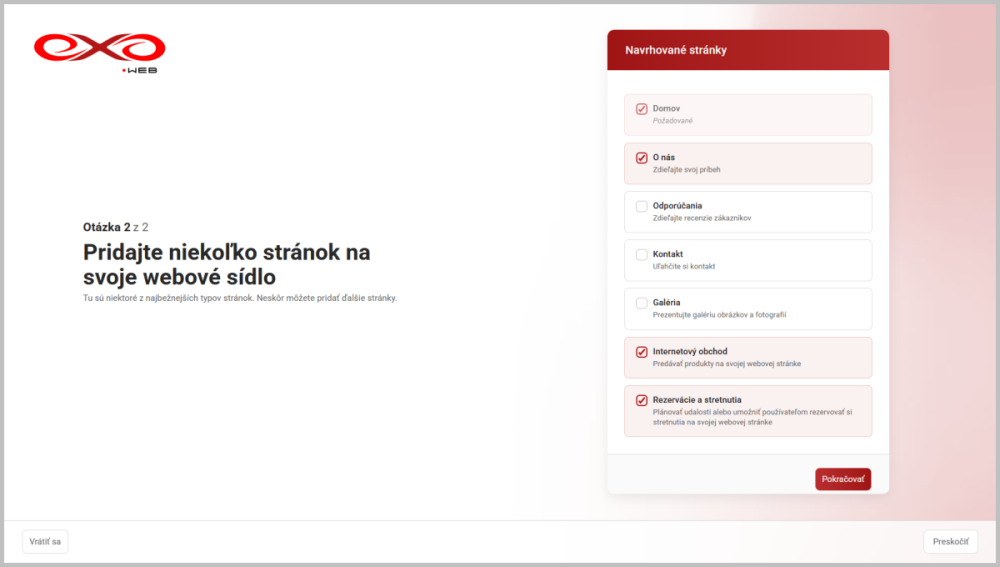Viewport: 1000px width, 567px height.
Task: Click the 'Pridajte niekoľko stránok' heading
Action: (226, 264)
